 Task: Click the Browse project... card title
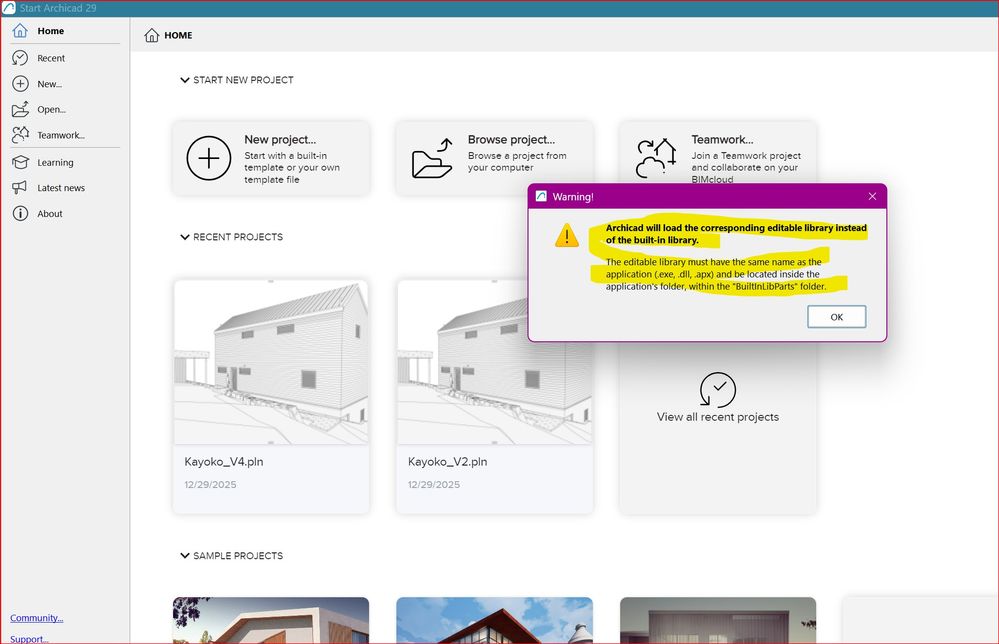[x=511, y=140]
